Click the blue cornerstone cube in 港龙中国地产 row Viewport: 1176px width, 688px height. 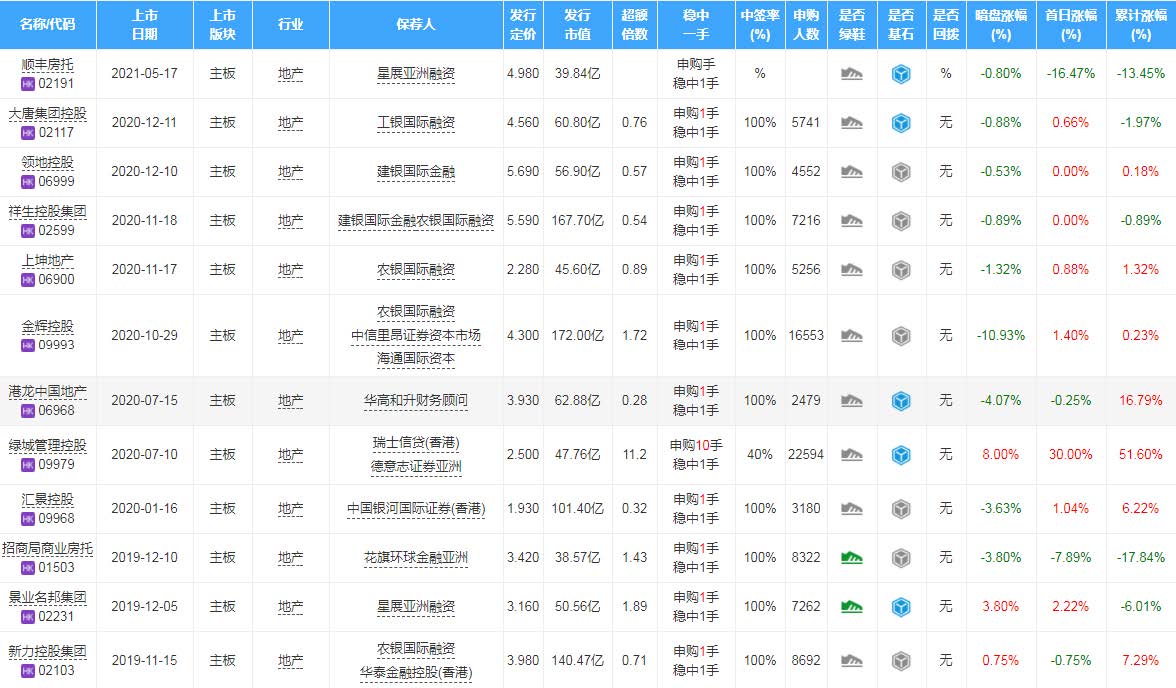coord(901,401)
